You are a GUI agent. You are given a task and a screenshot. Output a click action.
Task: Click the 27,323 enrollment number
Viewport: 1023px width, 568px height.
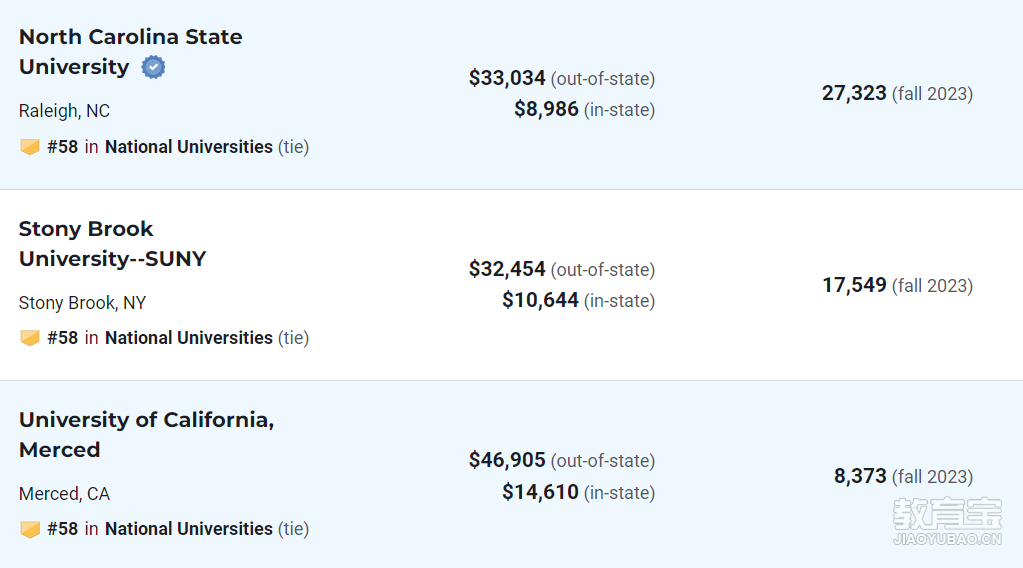(x=854, y=93)
